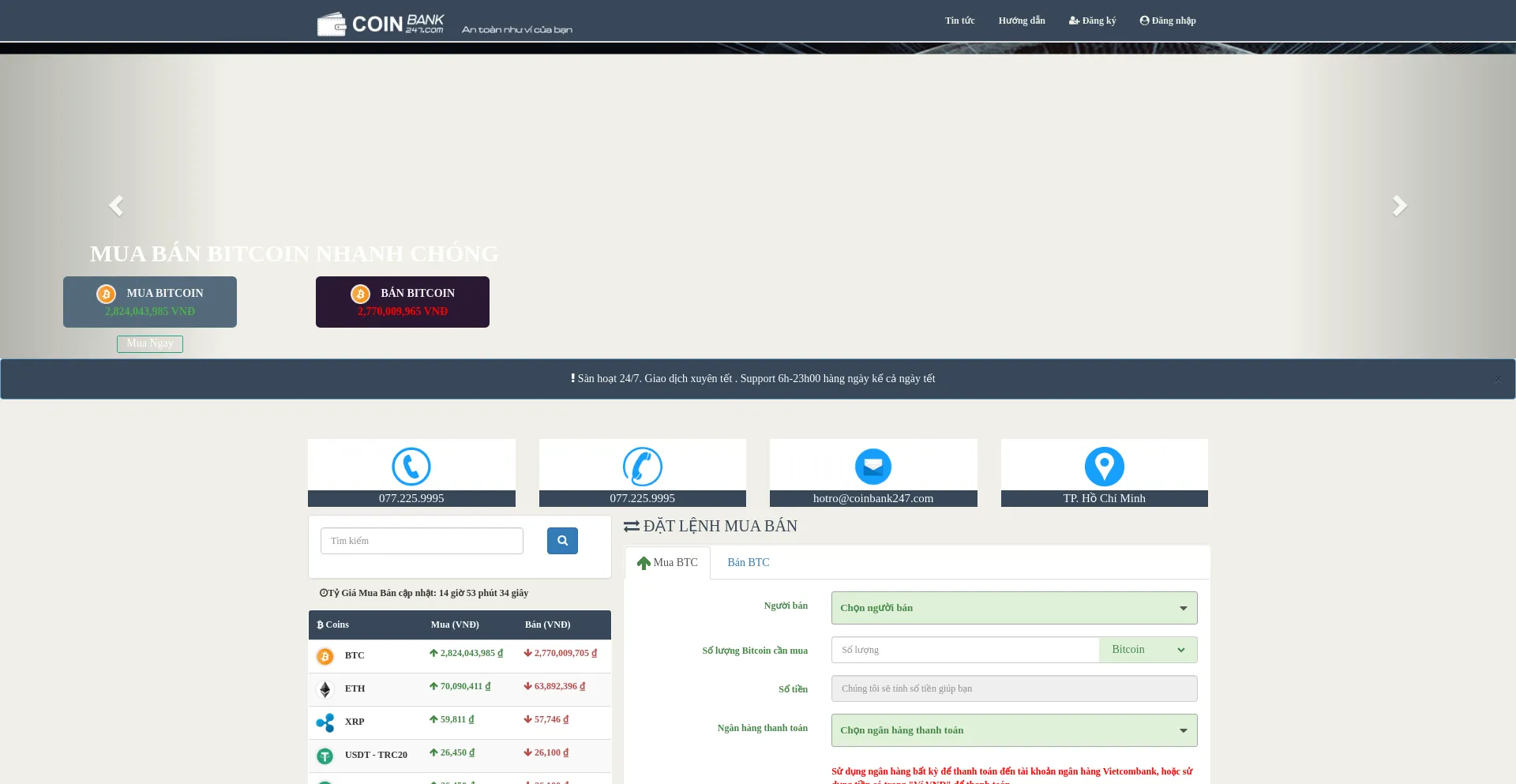This screenshot has width=1516, height=784.
Task: Open Hướng dẫn menu item
Action: click(x=1021, y=21)
